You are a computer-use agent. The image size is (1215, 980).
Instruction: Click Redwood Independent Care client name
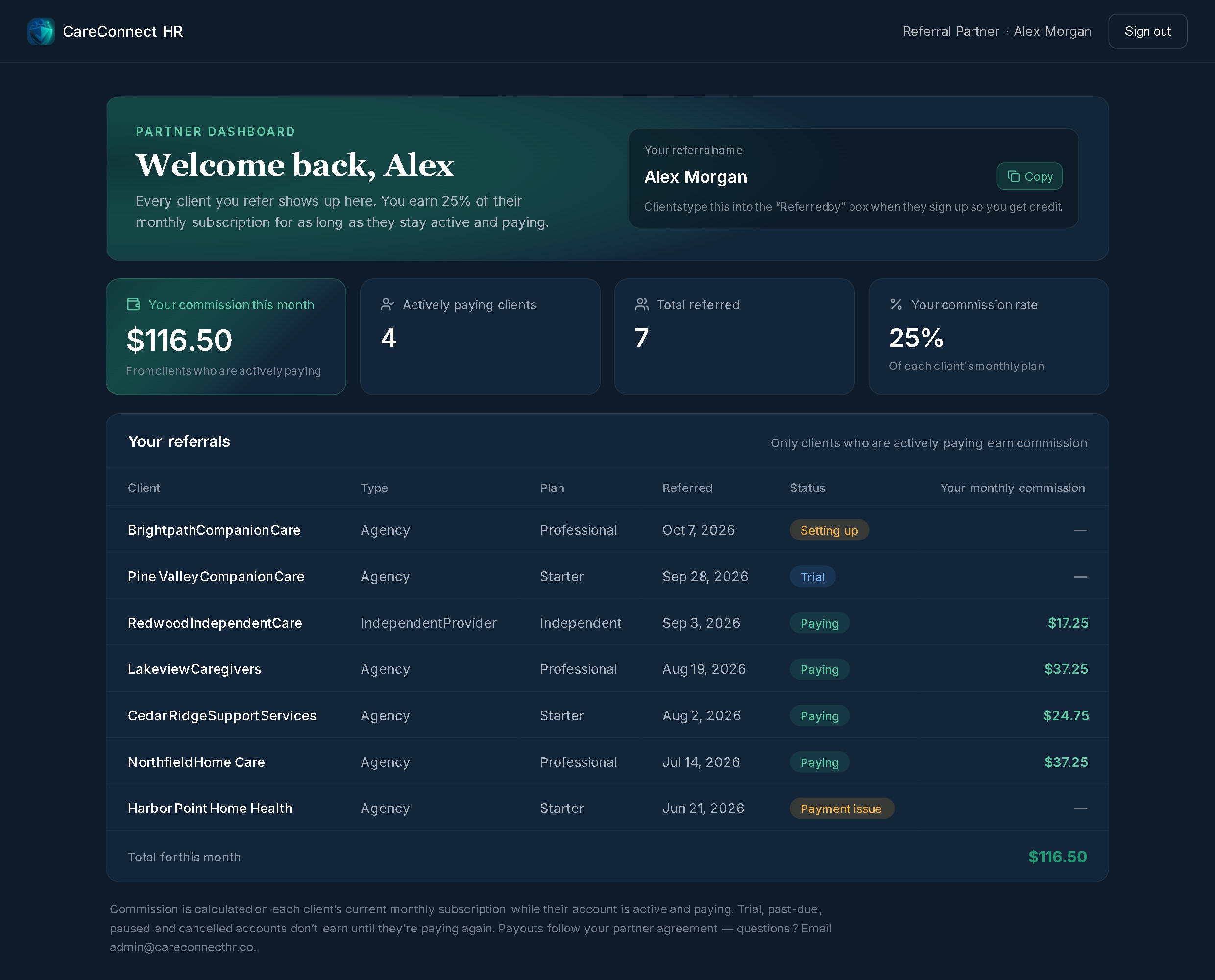click(215, 623)
